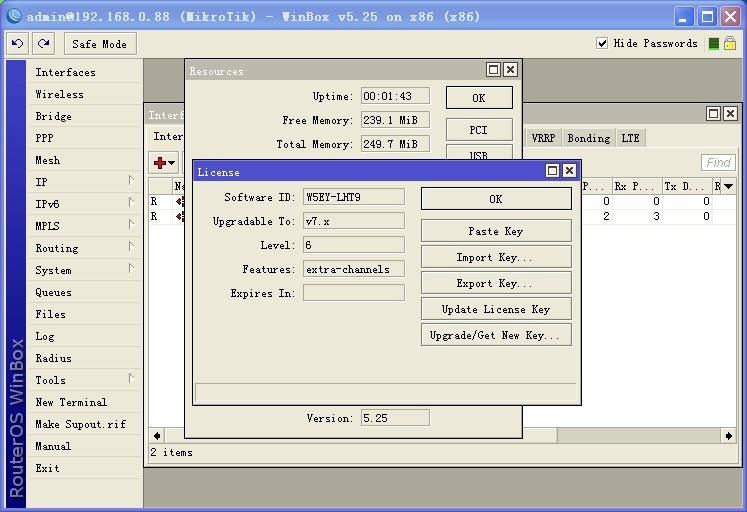
Task: Open the column selector dropdown arrow in table header
Action: (x=728, y=186)
